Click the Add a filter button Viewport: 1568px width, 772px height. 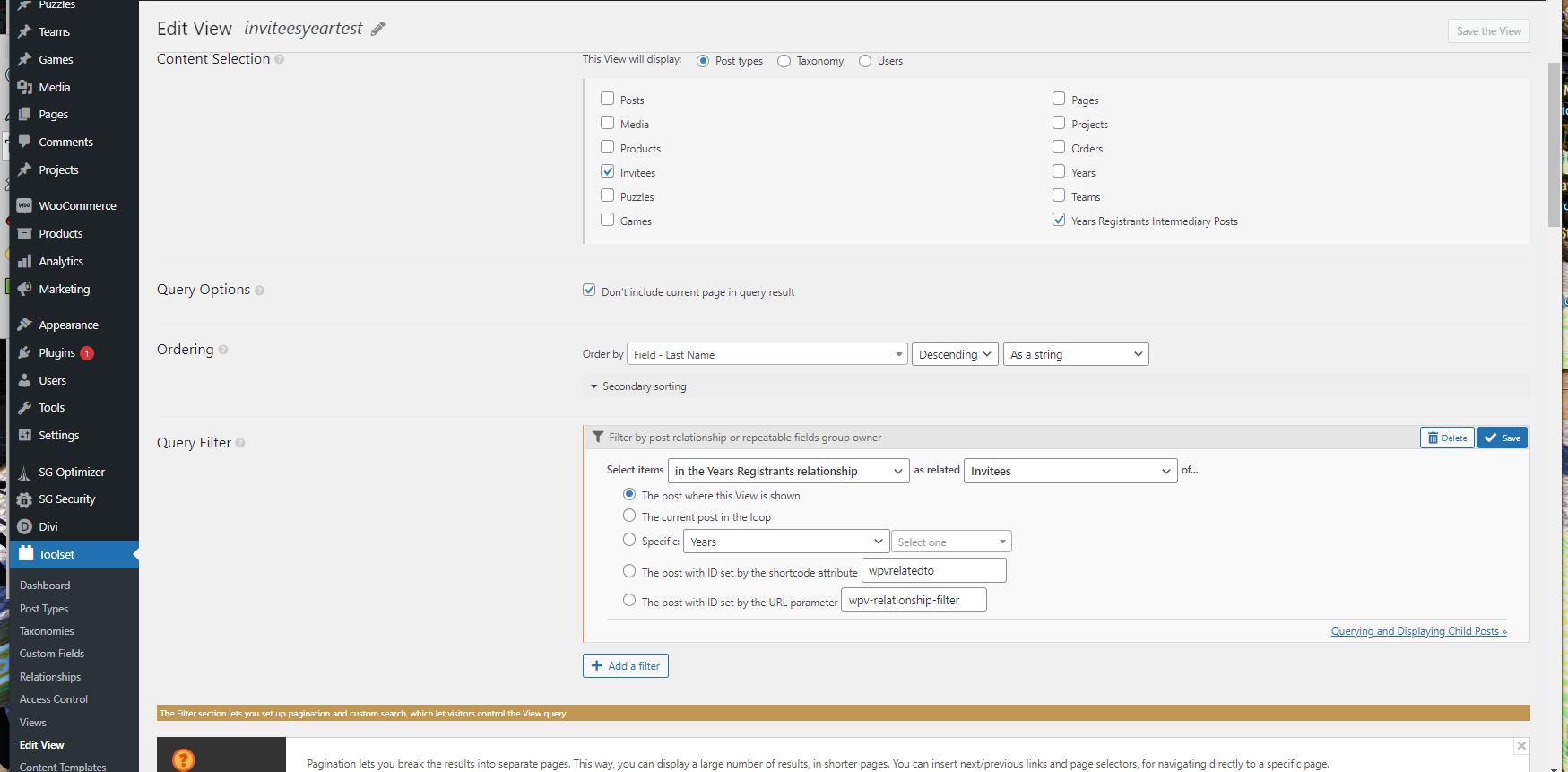pos(626,666)
